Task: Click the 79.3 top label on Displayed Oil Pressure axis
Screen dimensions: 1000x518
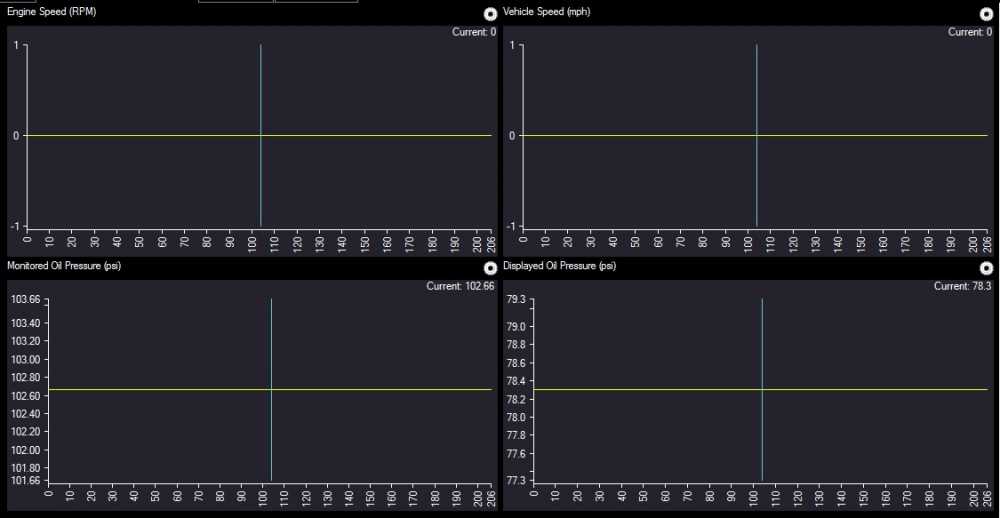Action: [x=517, y=300]
